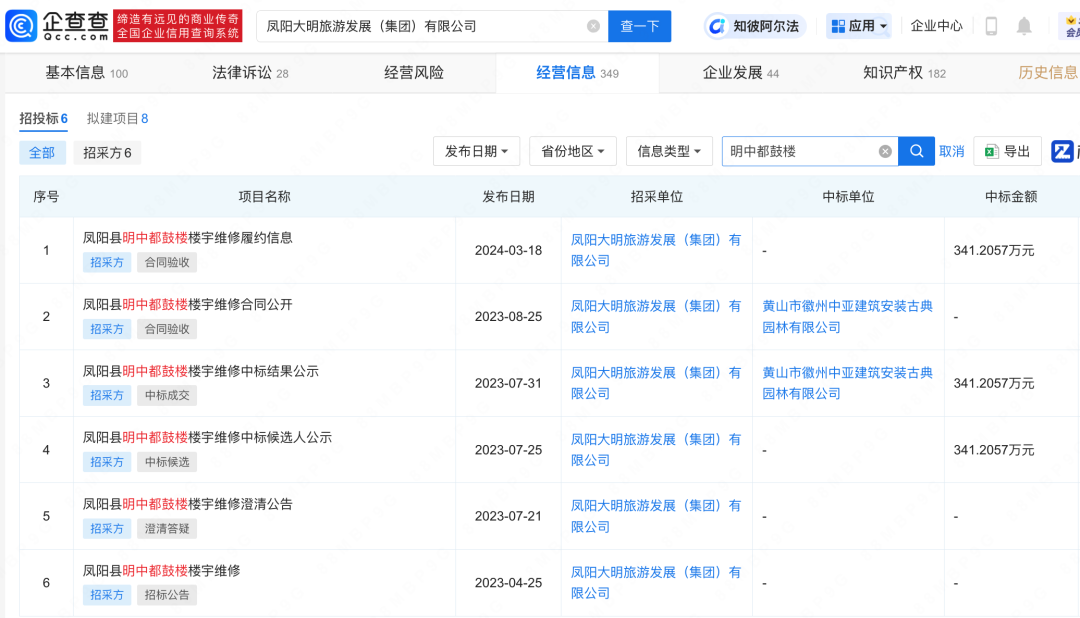This screenshot has width=1080, height=618.
Task: Expand the 省份地区 filter dropdown
Action: pyautogui.click(x=572, y=152)
